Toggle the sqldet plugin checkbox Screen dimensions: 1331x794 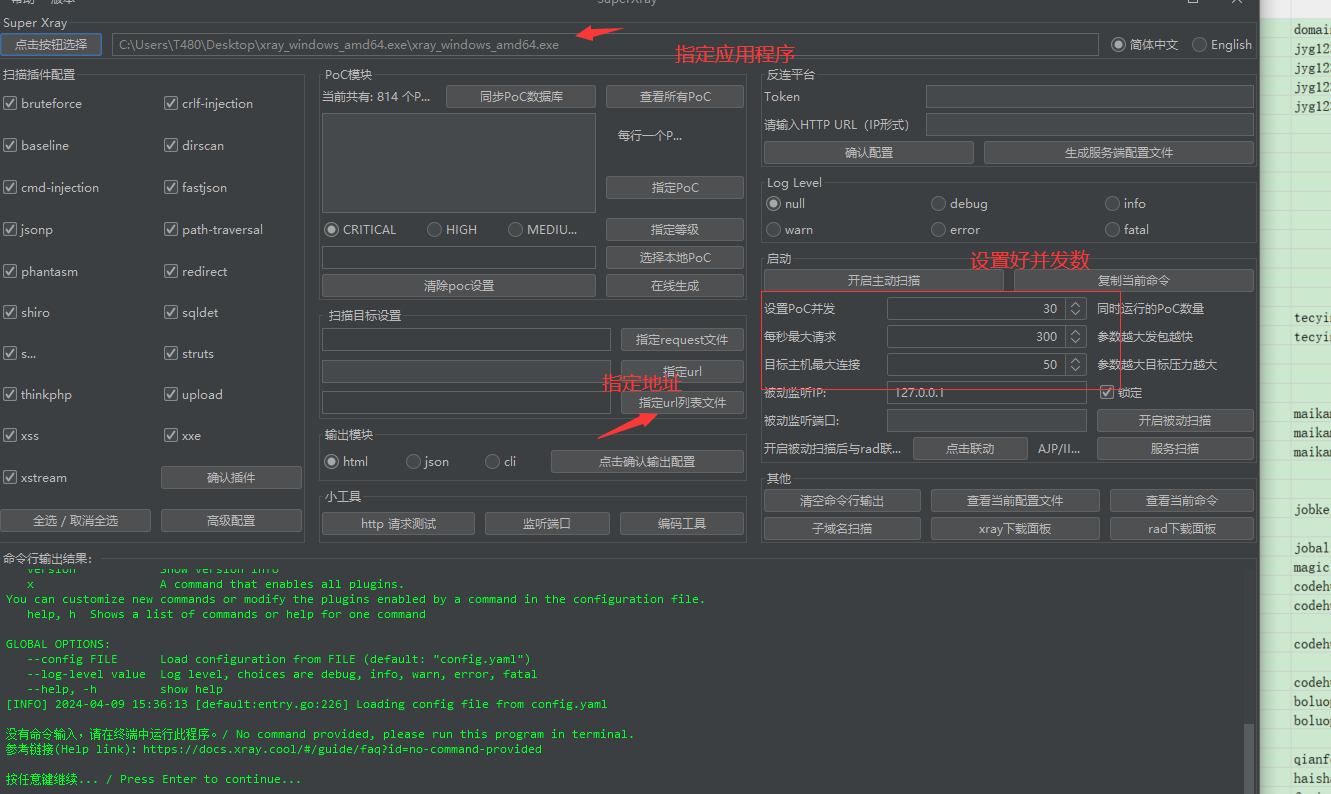pos(171,312)
